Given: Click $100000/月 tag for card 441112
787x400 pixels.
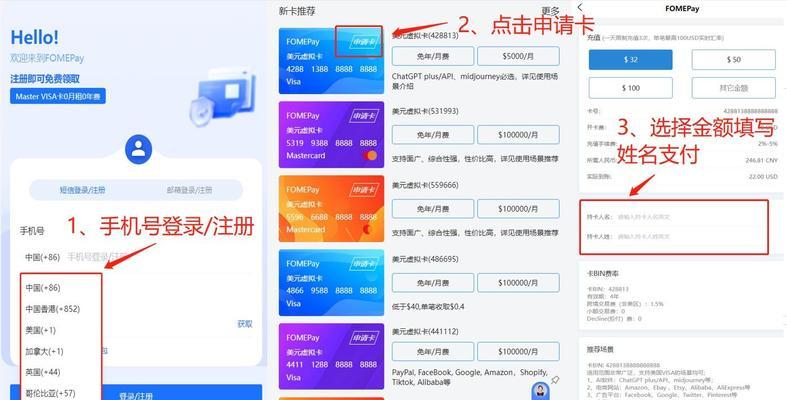Looking at the screenshot, I should tap(518, 352).
